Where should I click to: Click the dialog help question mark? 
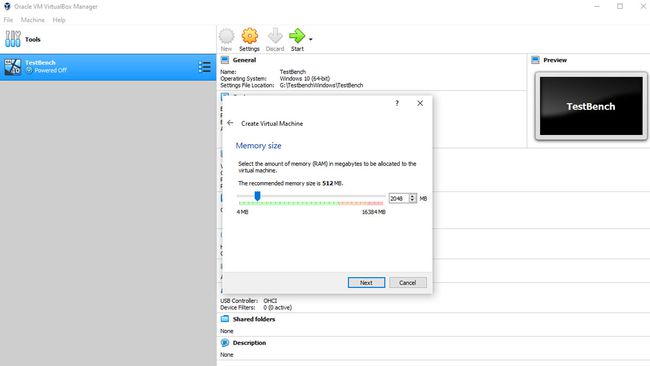click(x=397, y=103)
